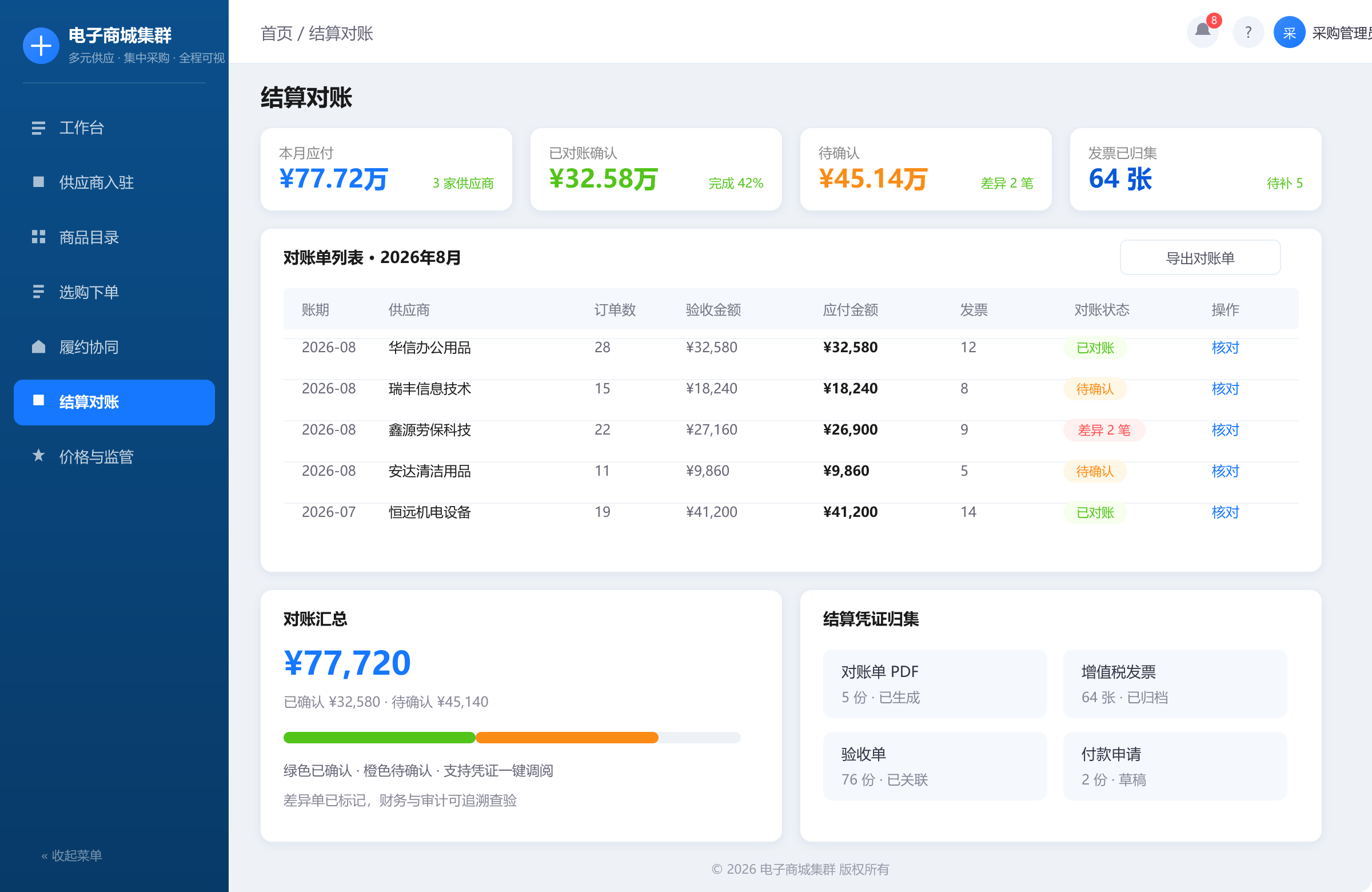Screen dimensions: 1372x892
Task: Click the 完成 42% label
Action: [x=736, y=184]
